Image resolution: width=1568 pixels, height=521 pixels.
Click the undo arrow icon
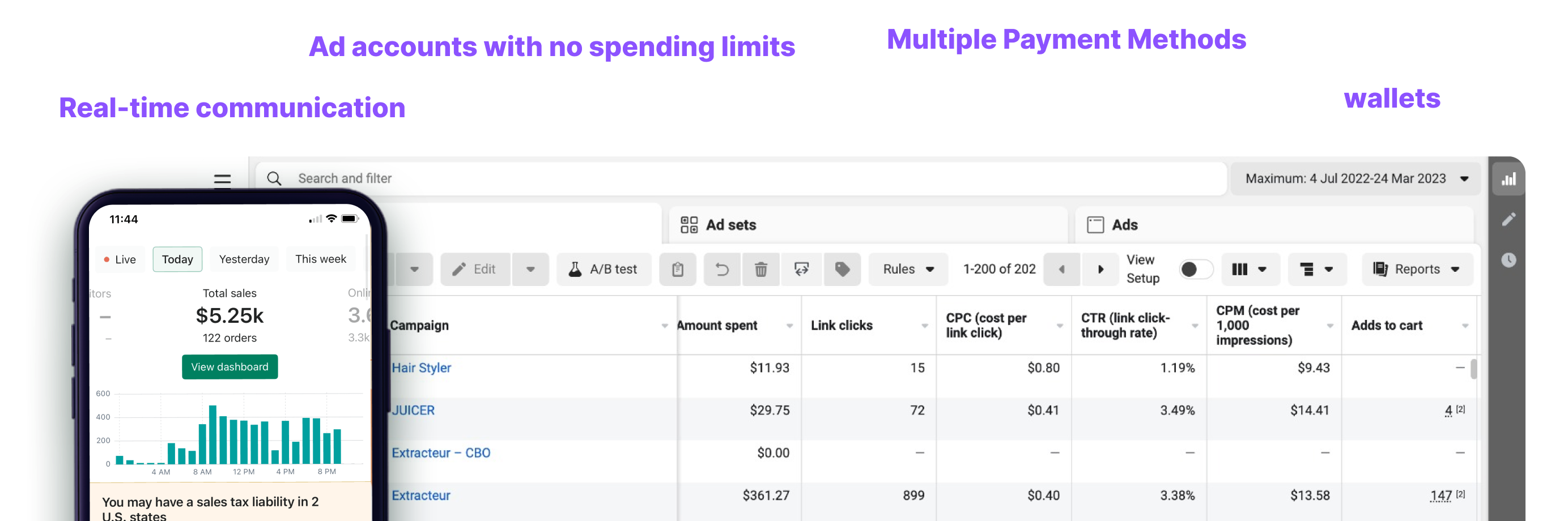point(721,269)
